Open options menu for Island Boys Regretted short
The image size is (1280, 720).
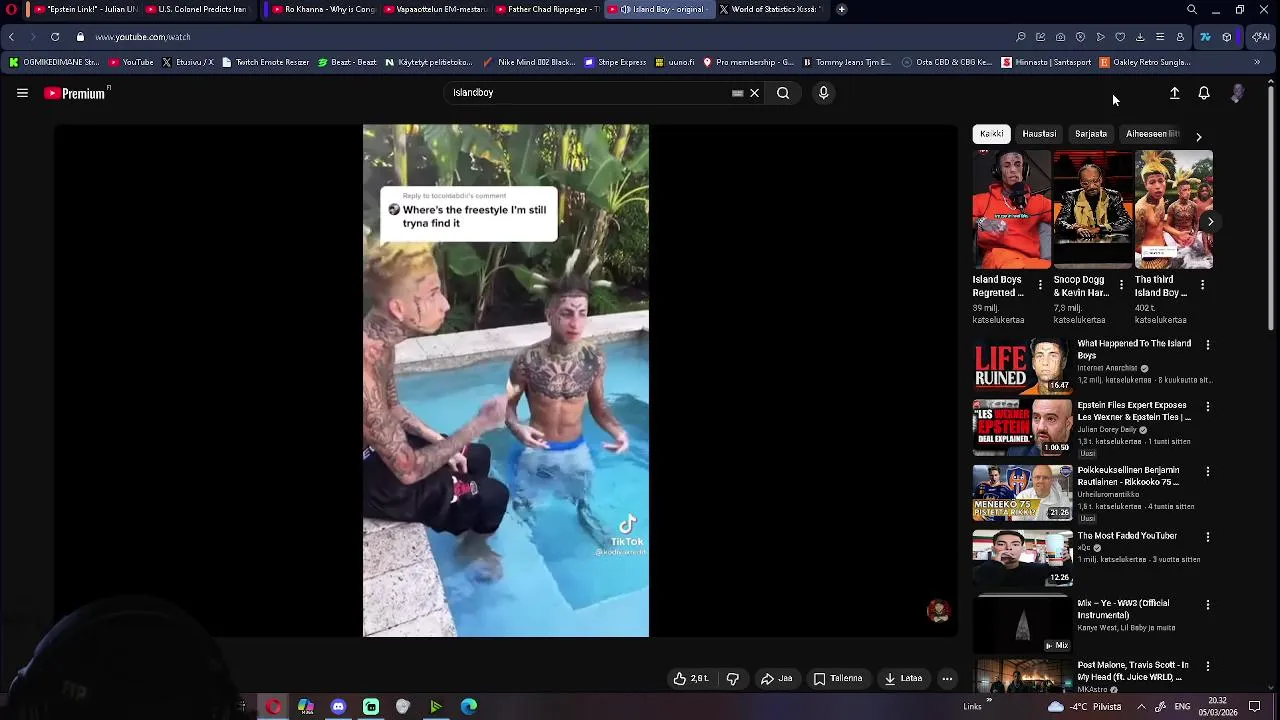[x=1040, y=285]
